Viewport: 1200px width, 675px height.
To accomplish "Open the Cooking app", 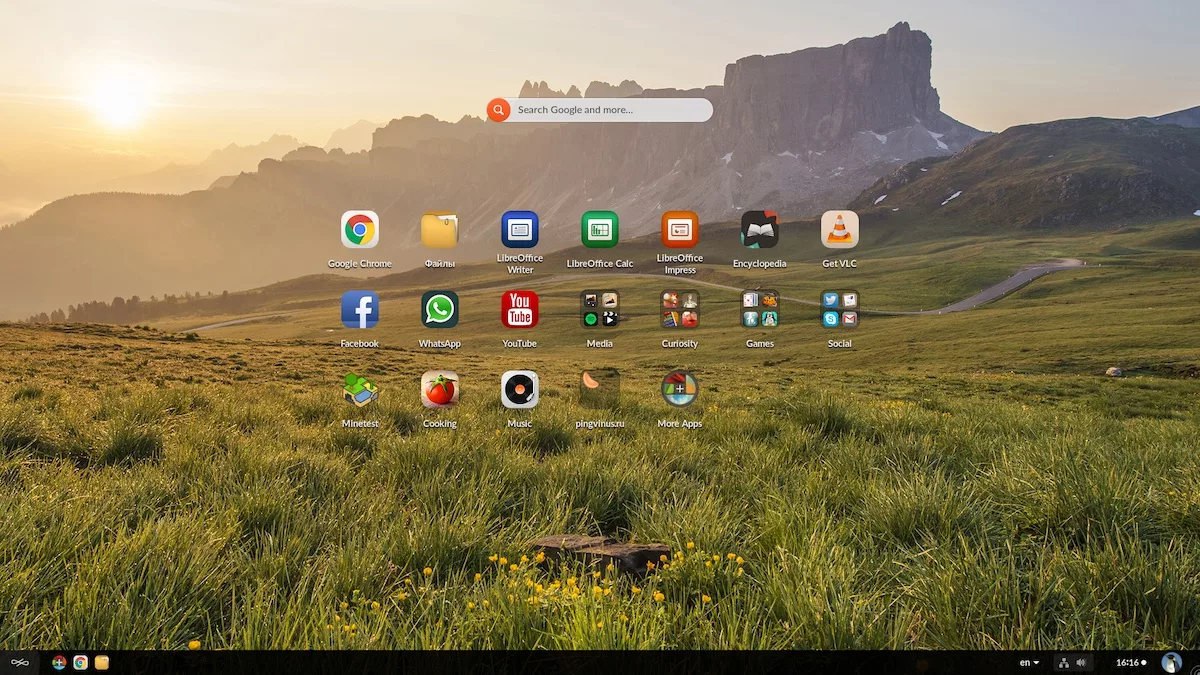I will click(440, 389).
